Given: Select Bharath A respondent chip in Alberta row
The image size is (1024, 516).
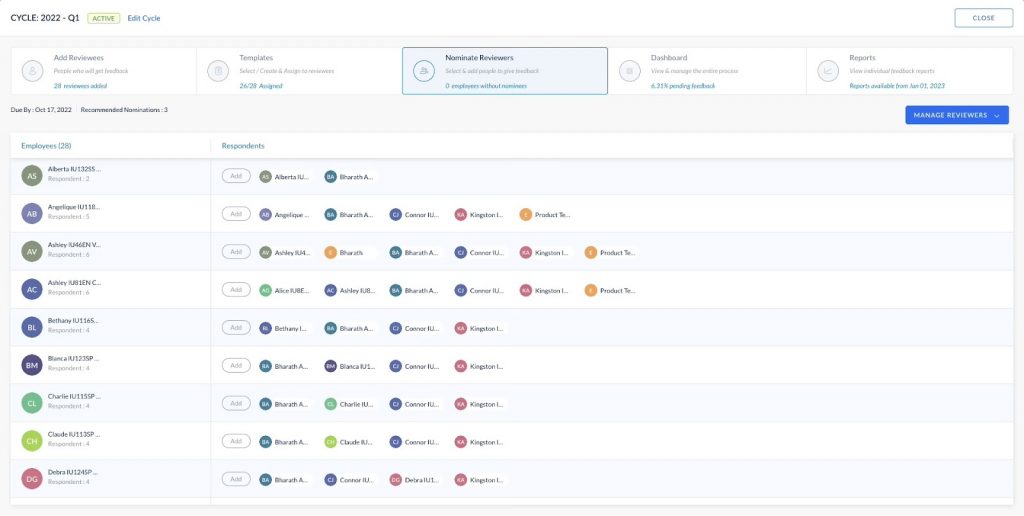Looking at the screenshot, I should pos(349,176).
